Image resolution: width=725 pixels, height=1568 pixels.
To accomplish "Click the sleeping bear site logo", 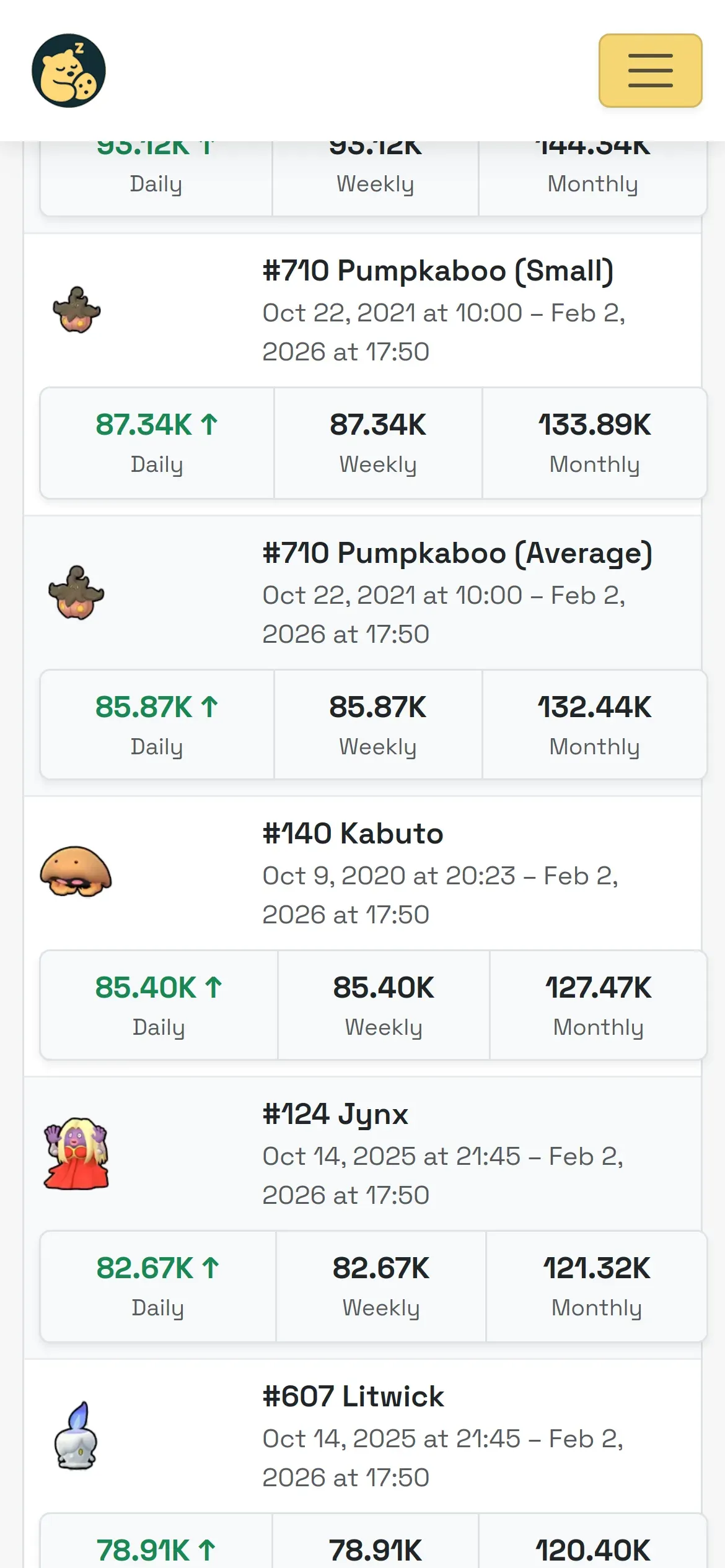I will [x=69, y=71].
